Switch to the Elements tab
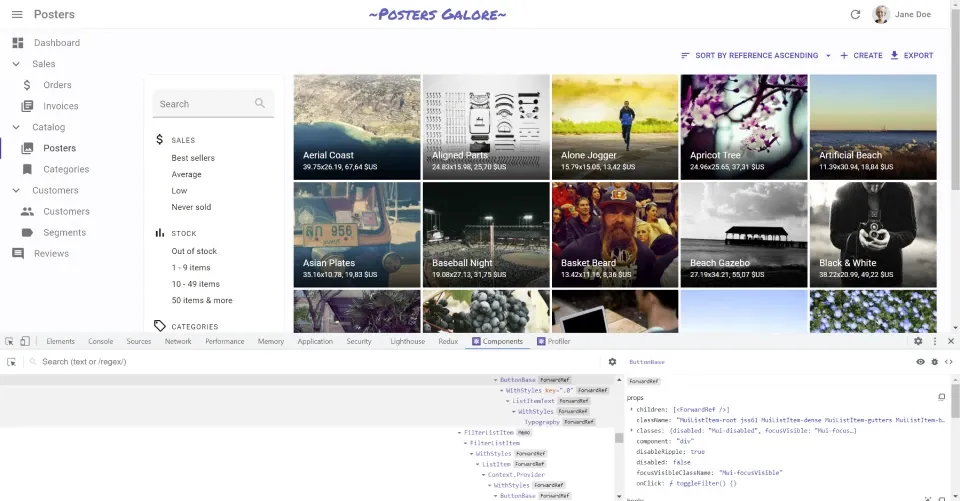This screenshot has height=501, width=960. pyautogui.click(x=60, y=341)
